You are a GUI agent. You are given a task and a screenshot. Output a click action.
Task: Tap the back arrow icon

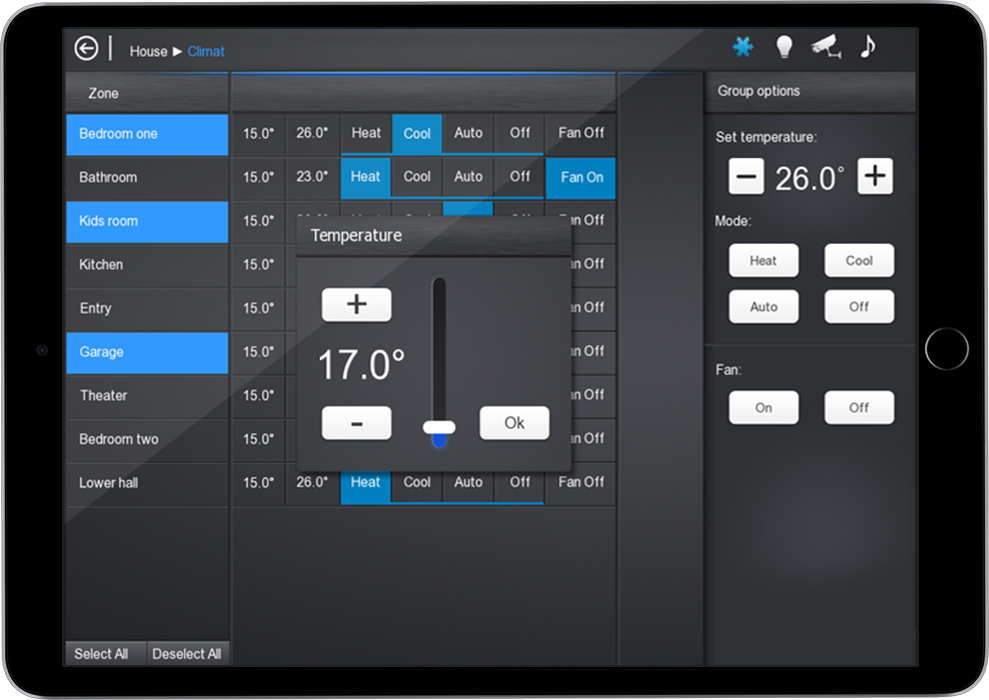click(87, 48)
